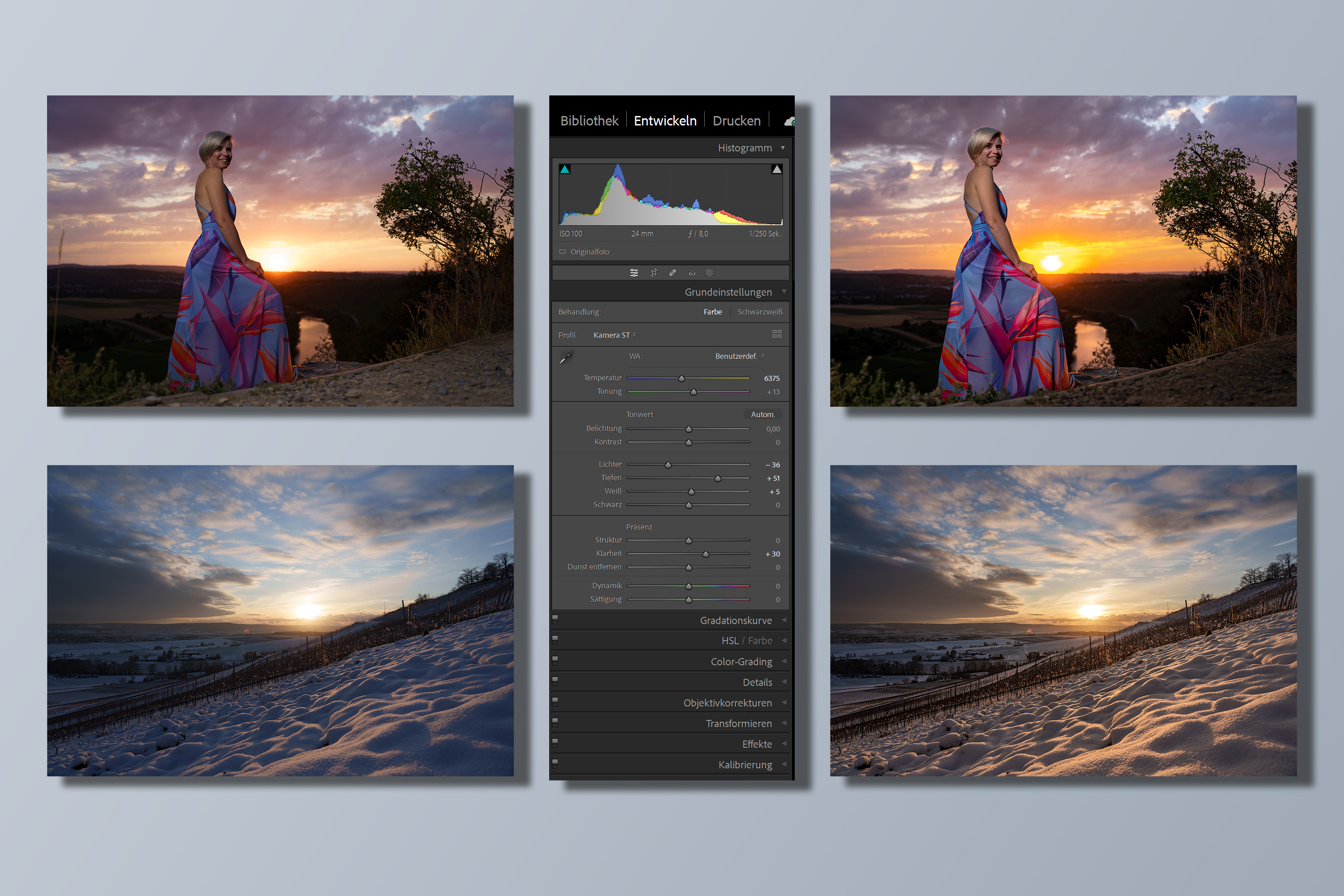The image size is (1344, 896).
Task: Click the Klarheit slider handle
Action: [x=706, y=554]
